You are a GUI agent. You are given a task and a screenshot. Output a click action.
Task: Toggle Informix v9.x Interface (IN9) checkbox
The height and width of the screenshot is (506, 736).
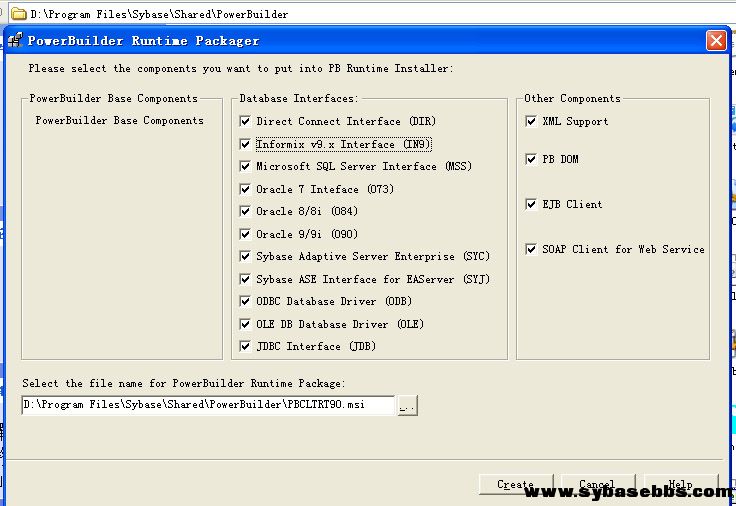pyautogui.click(x=245, y=144)
